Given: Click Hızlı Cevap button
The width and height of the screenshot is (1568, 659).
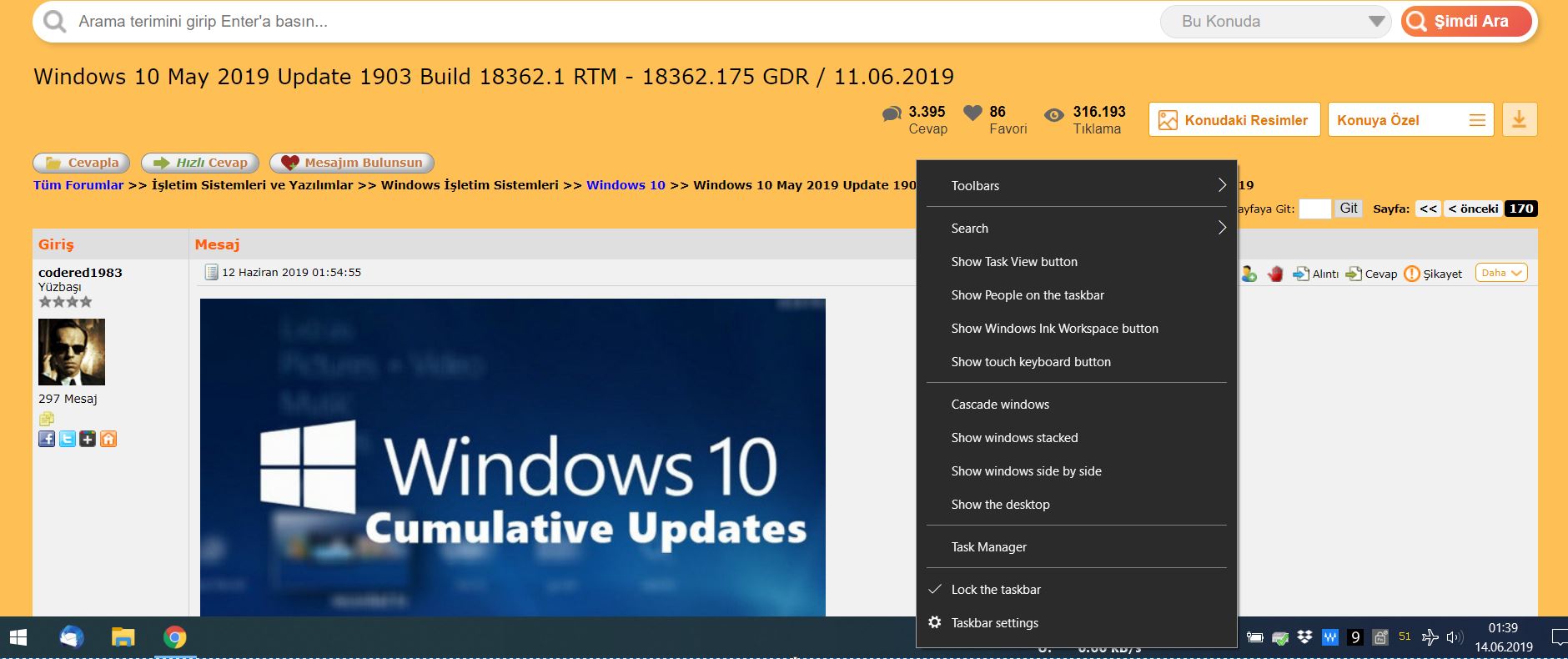Looking at the screenshot, I should coord(200,163).
